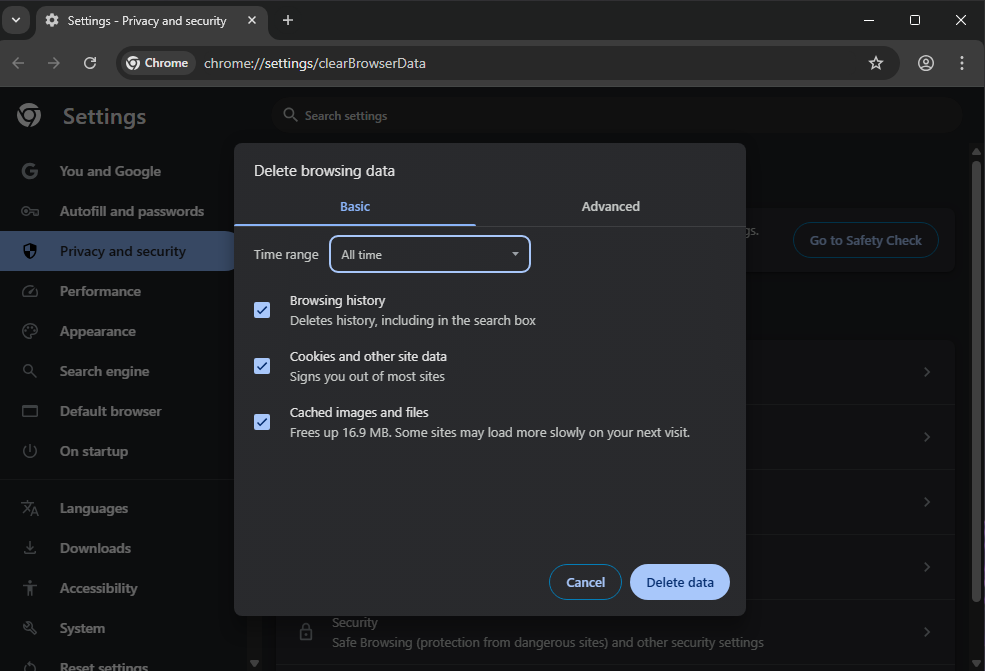The image size is (985, 671).
Task: Open a new tab with plus button
Action: pyautogui.click(x=288, y=20)
